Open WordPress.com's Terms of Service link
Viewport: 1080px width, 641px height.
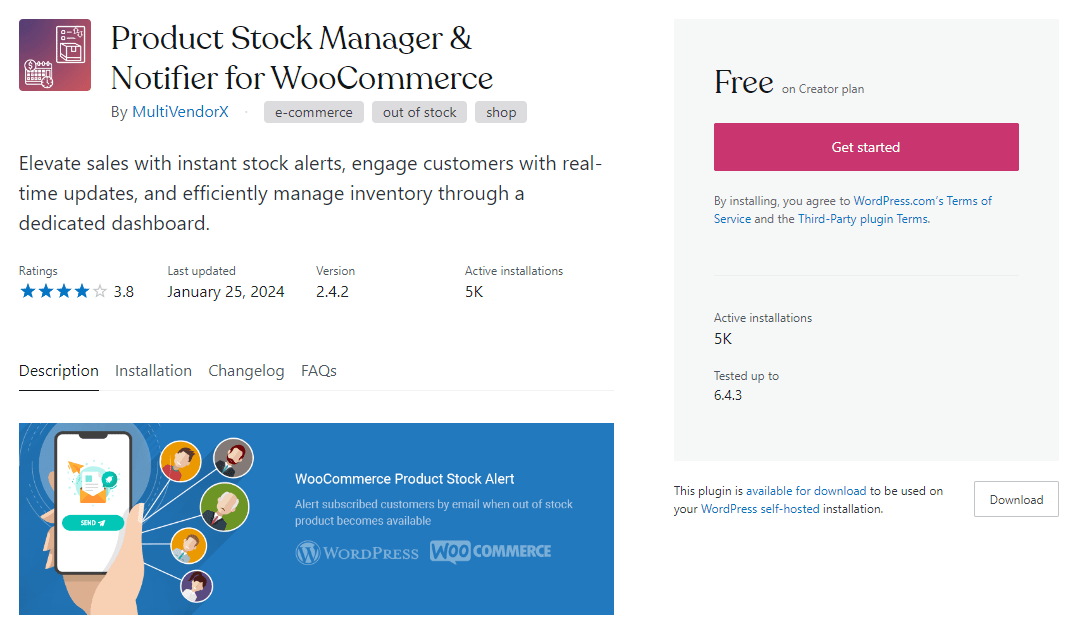point(923,201)
